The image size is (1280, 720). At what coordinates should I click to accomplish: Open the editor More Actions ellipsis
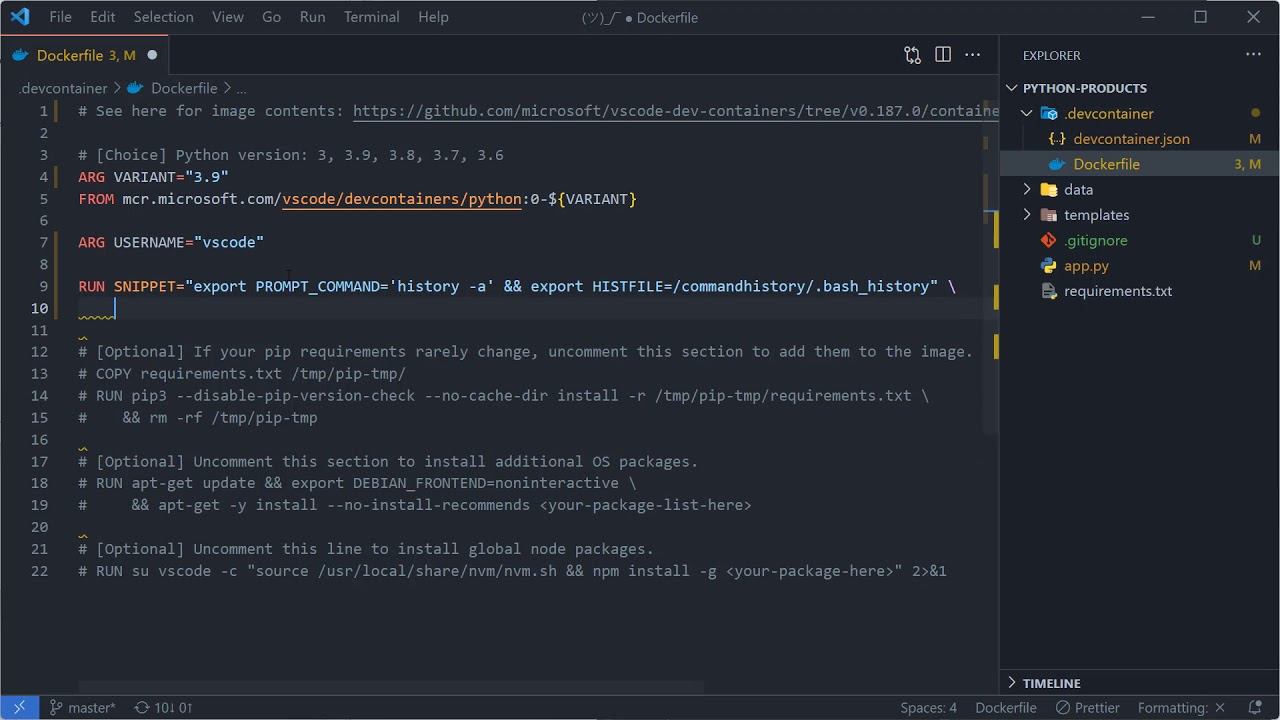pos(973,55)
